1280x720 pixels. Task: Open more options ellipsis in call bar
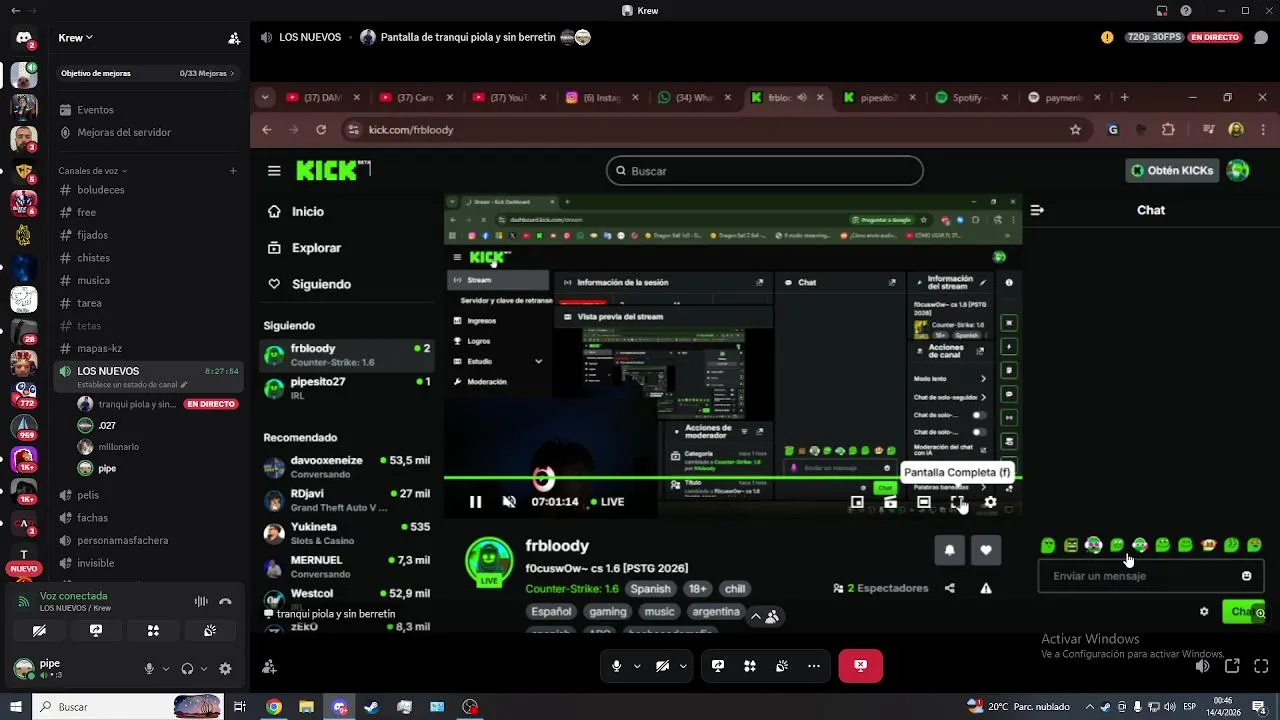tap(814, 666)
